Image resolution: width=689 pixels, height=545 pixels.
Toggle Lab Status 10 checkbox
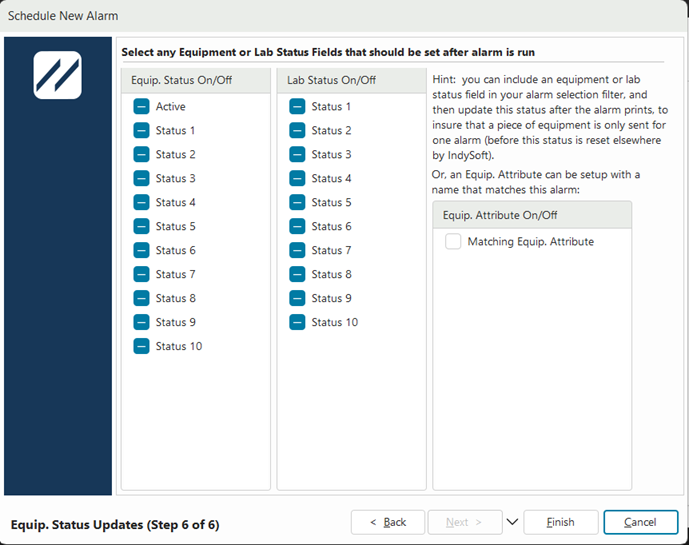[x=297, y=322]
